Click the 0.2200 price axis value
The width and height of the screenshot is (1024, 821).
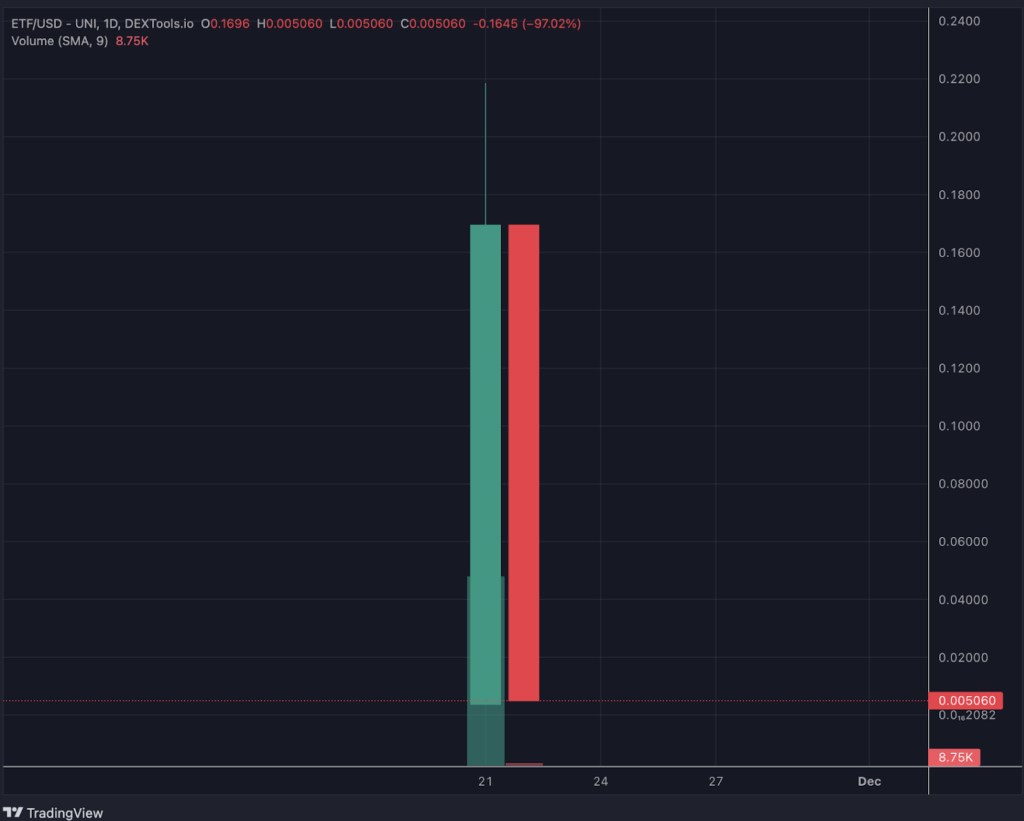point(959,79)
